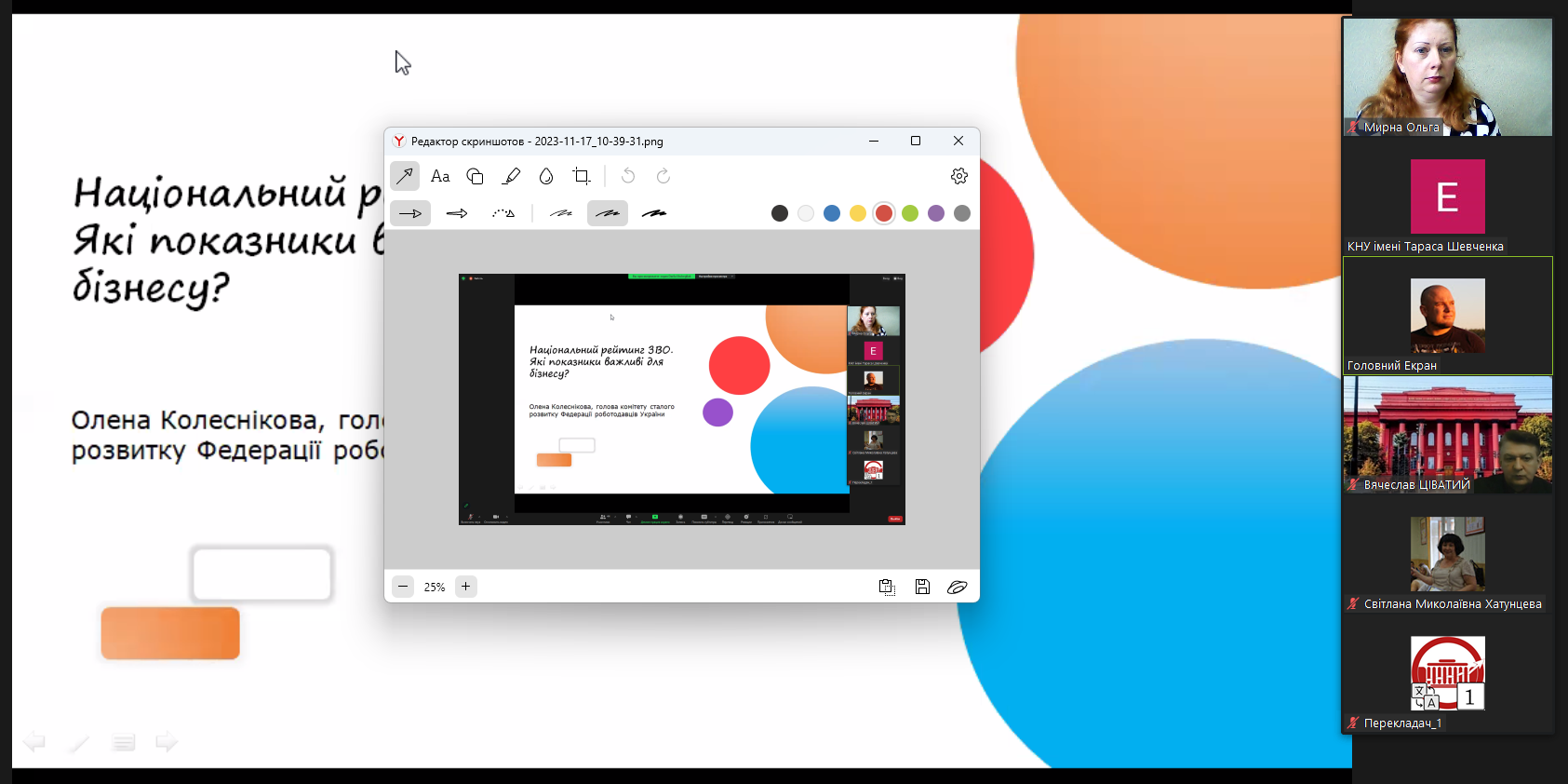Screen dimensions: 1568x784
Task: Choose the dotted arrow style
Action: click(503, 213)
